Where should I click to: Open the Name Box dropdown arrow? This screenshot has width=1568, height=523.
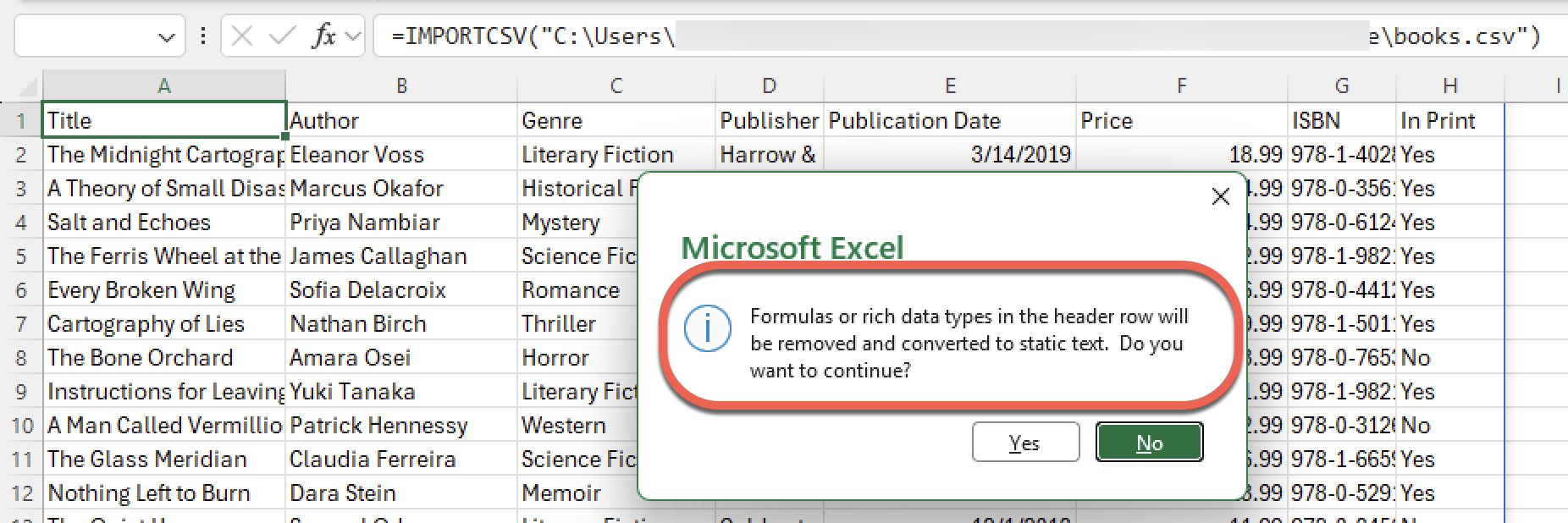(x=166, y=37)
